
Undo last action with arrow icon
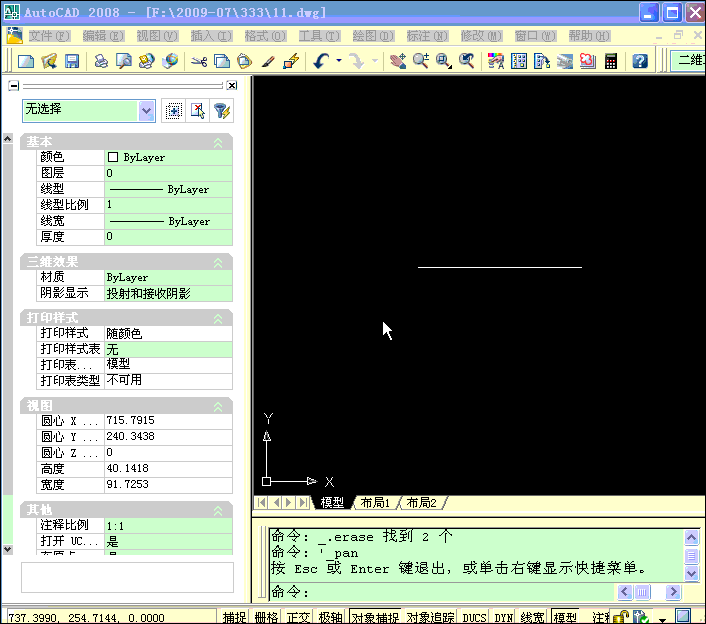321,61
